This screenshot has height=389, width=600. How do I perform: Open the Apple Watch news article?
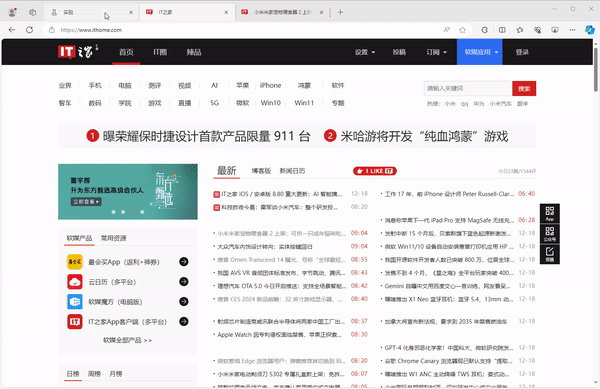tap(280, 335)
